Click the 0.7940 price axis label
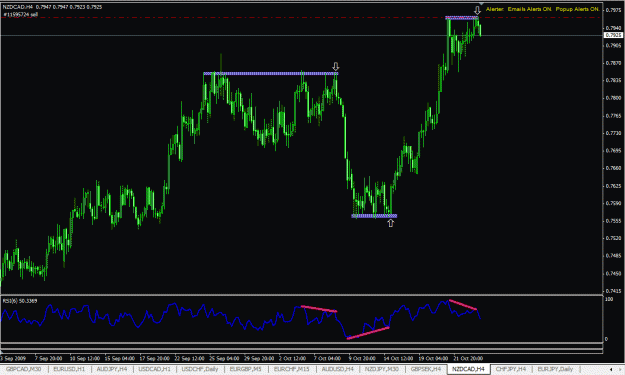 pyautogui.click(x=613, y=28)
